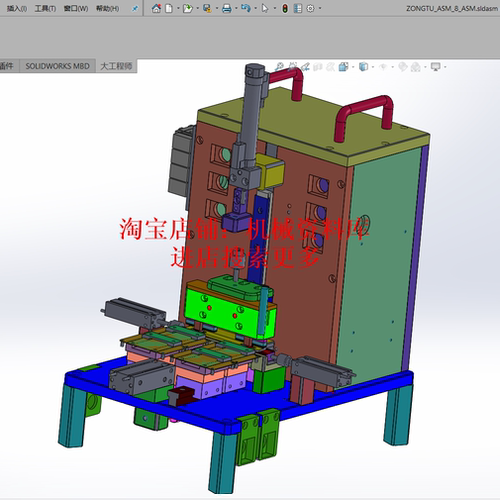500x500 pixels.
Task: Click the ZONGTU_ASM_8_ASM.sldasm title text
Action: (452, 9)
